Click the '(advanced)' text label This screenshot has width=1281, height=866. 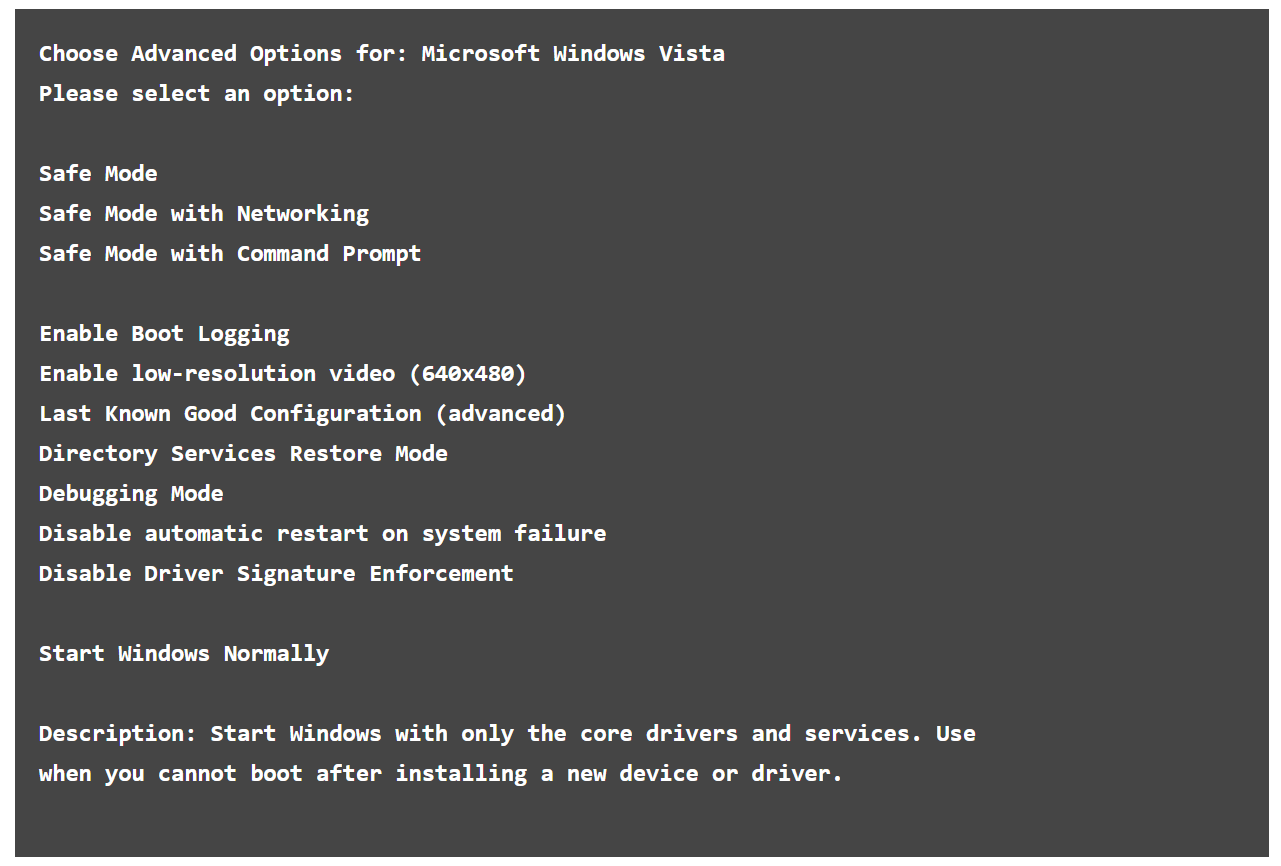(x=501, y=414)
